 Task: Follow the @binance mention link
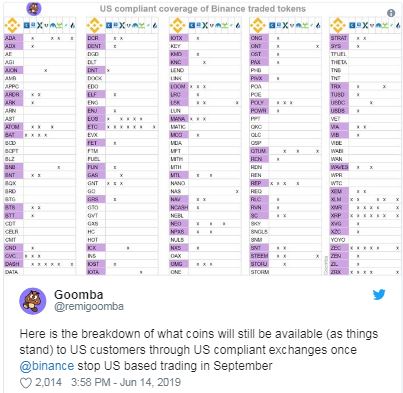pos(47,366)
